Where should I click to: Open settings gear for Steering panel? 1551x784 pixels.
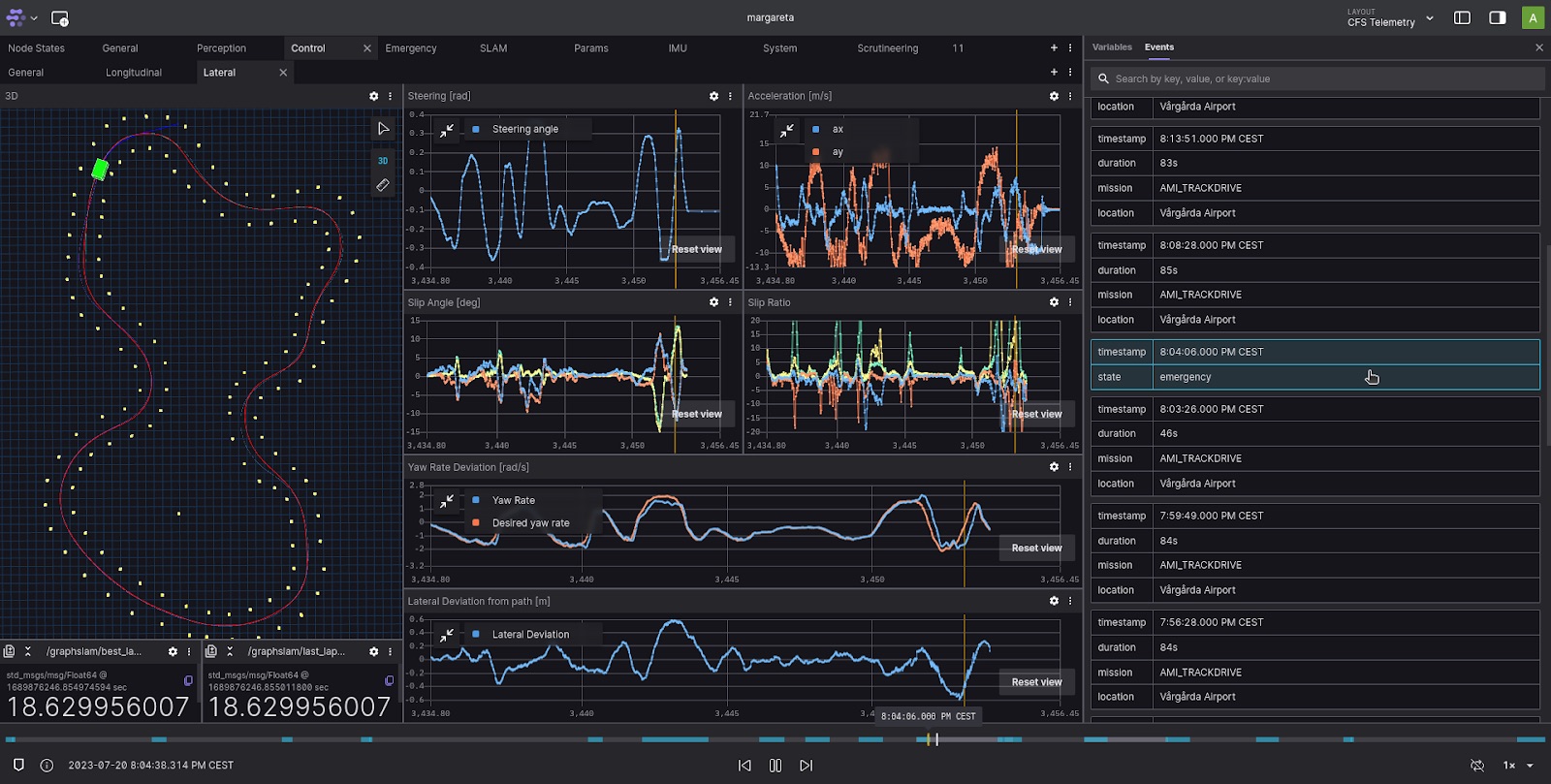click(x=714, y=96)
